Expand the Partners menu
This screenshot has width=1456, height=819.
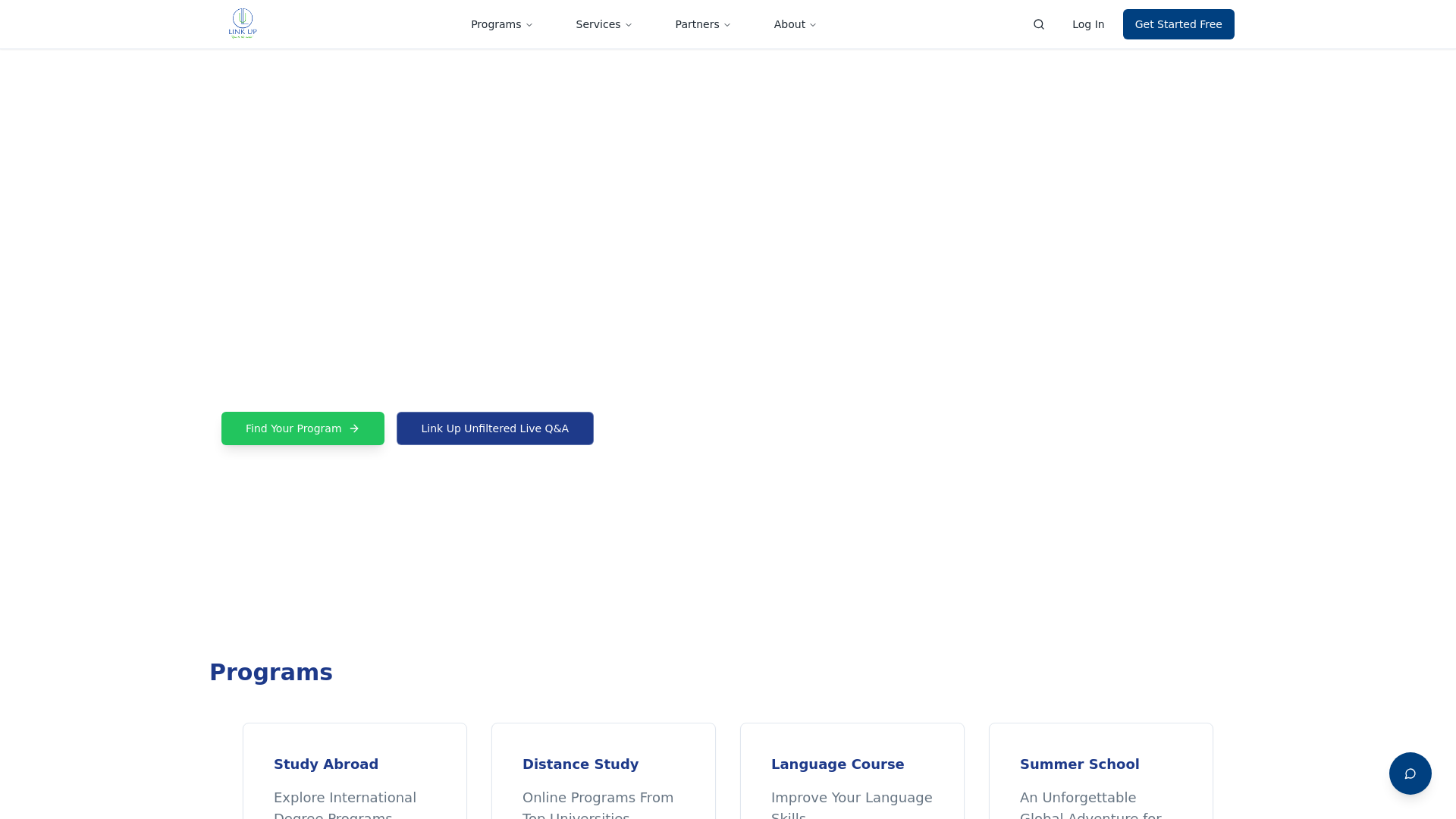click(x=702, y=24)
